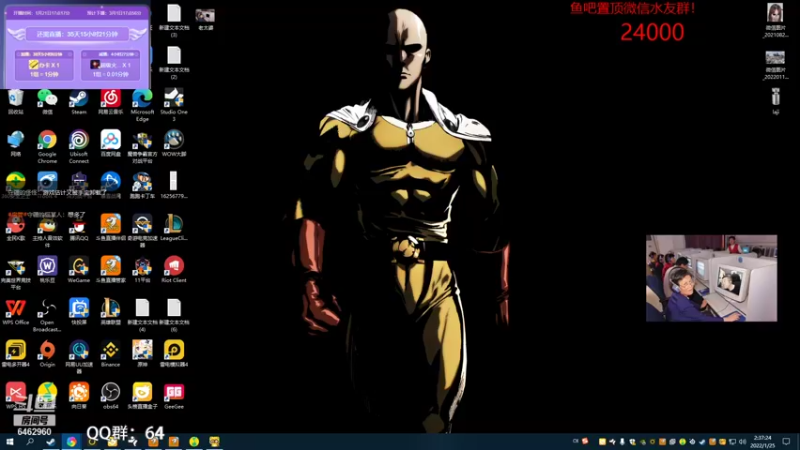Open the Network desktop icon

(16, 143)
